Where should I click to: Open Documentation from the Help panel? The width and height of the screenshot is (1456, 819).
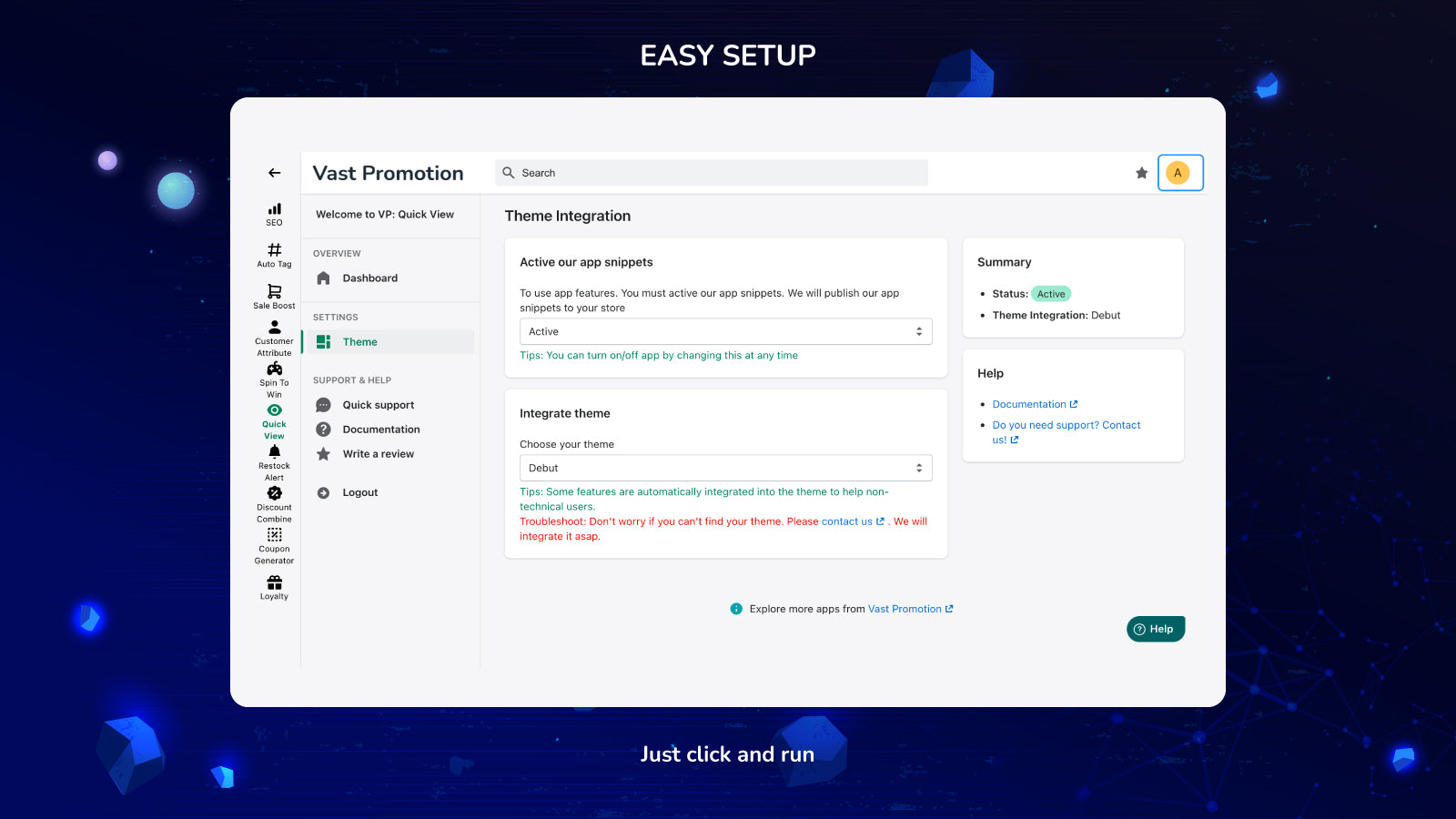(1029, 403)
